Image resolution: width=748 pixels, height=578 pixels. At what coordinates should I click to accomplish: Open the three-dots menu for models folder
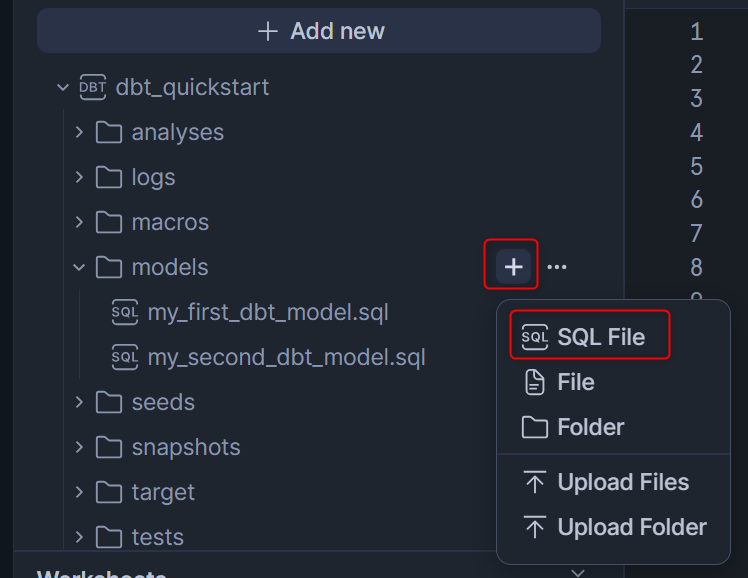pos(557,267)
